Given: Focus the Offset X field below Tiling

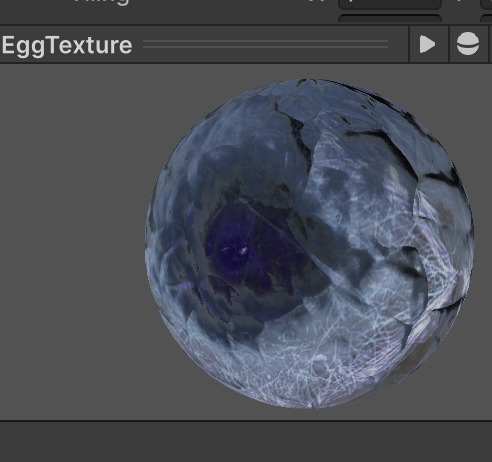Looking at the screenshot, I should [x=390, y=18].
